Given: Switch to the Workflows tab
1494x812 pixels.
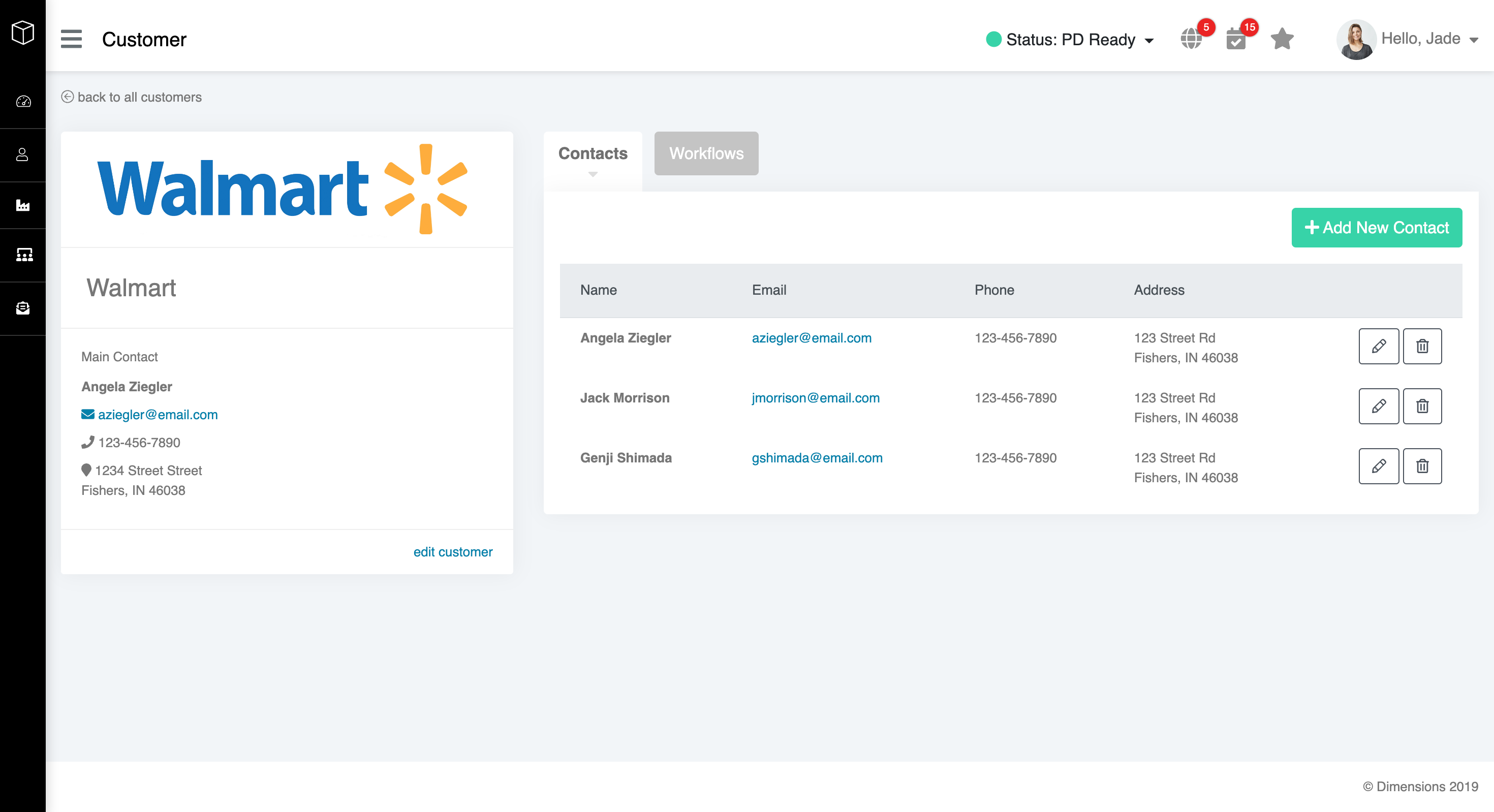Looking at the screenshot, I should [x=706, y=153].
